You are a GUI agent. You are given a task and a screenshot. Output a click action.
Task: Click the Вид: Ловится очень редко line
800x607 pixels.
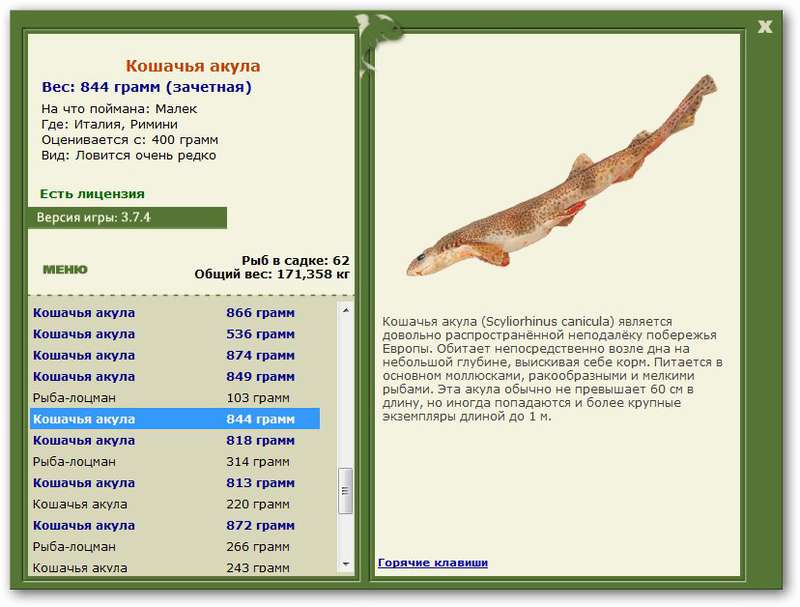[x=129, y=156]
